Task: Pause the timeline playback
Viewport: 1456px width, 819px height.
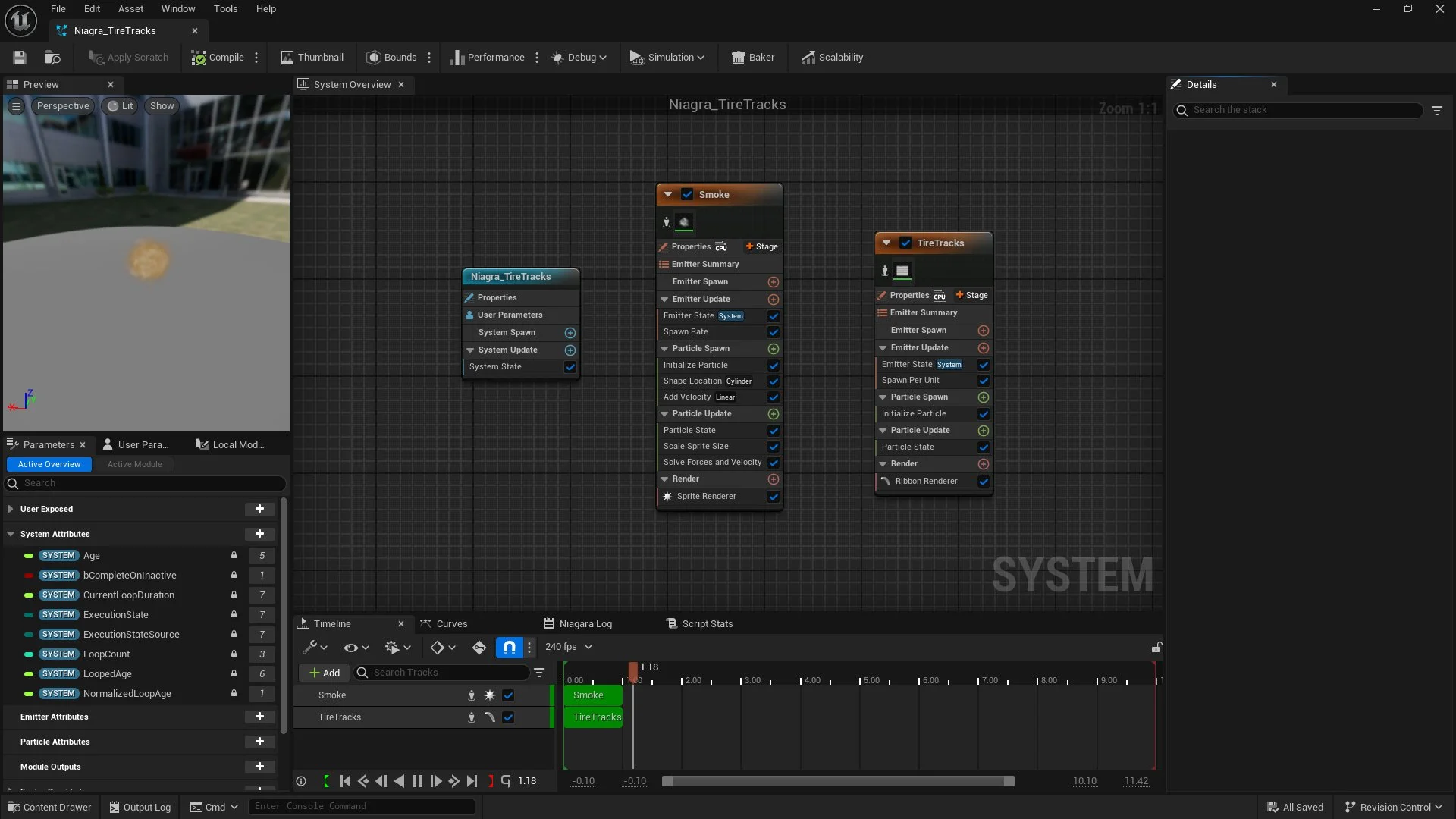Action: point(417,781)
